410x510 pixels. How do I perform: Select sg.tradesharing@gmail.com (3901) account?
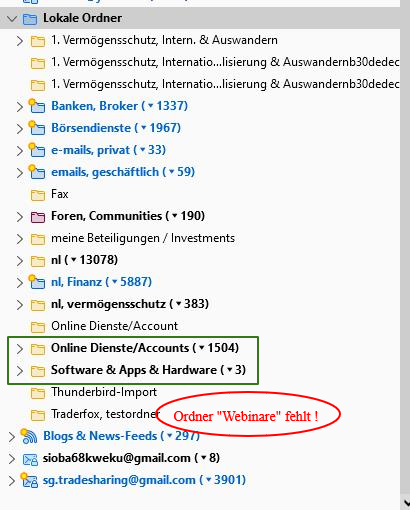[144, 480]
